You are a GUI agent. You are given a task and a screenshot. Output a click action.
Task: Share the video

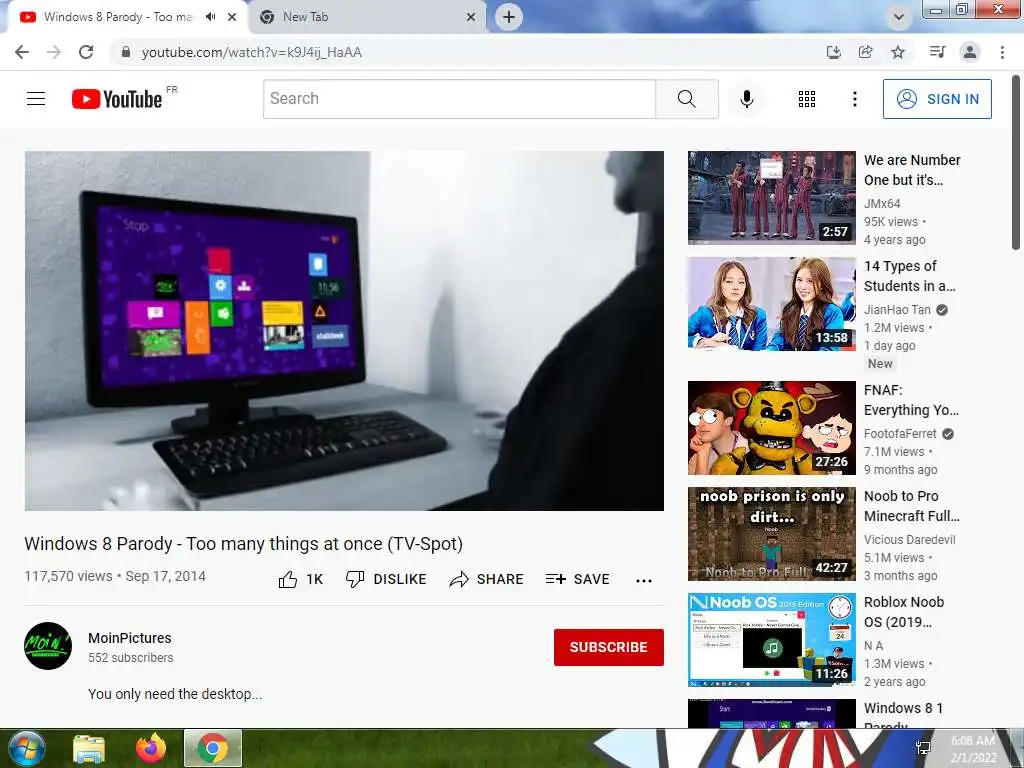[487, 579]
